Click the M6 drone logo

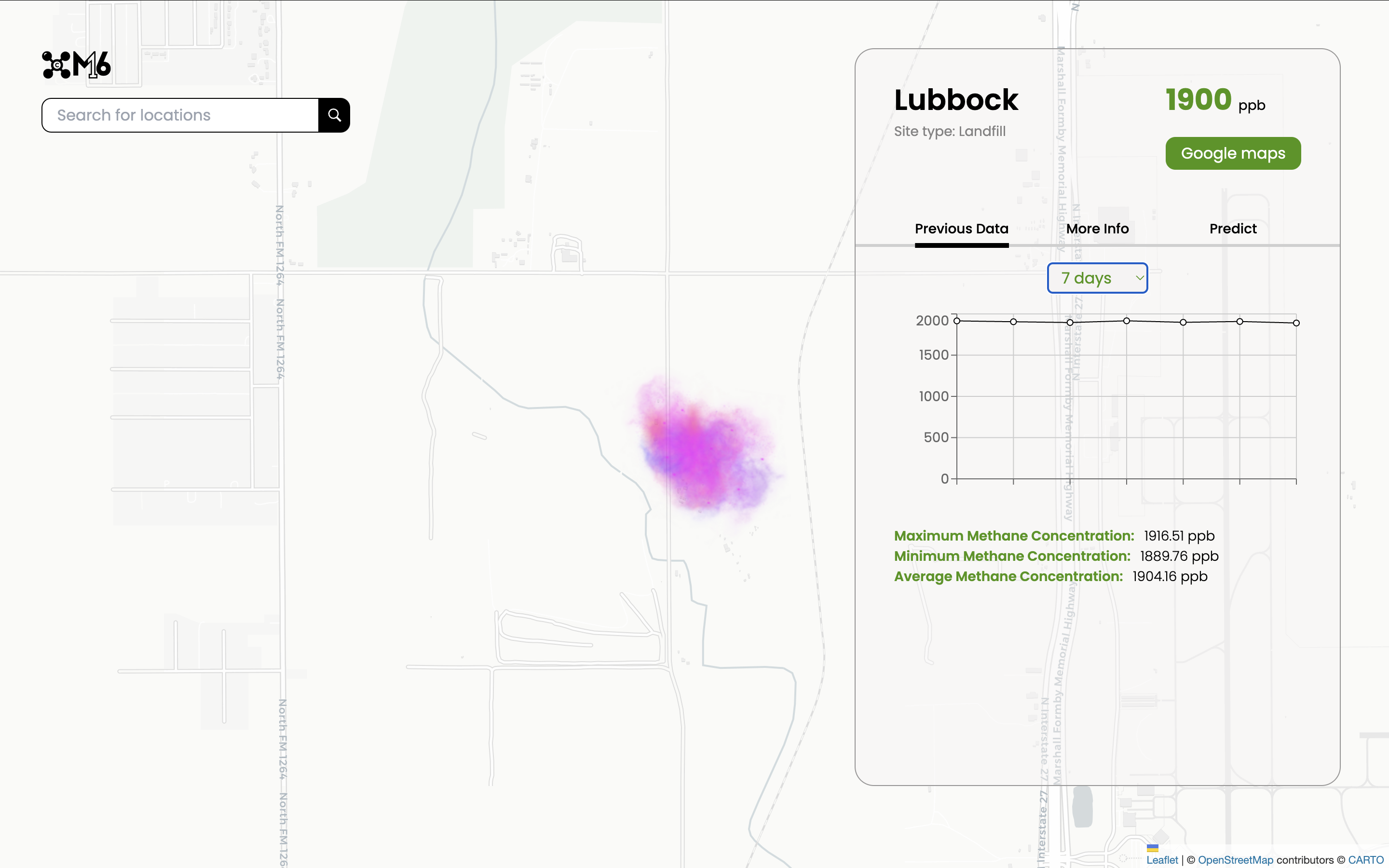pyautogui.click(x=76, y=65)
